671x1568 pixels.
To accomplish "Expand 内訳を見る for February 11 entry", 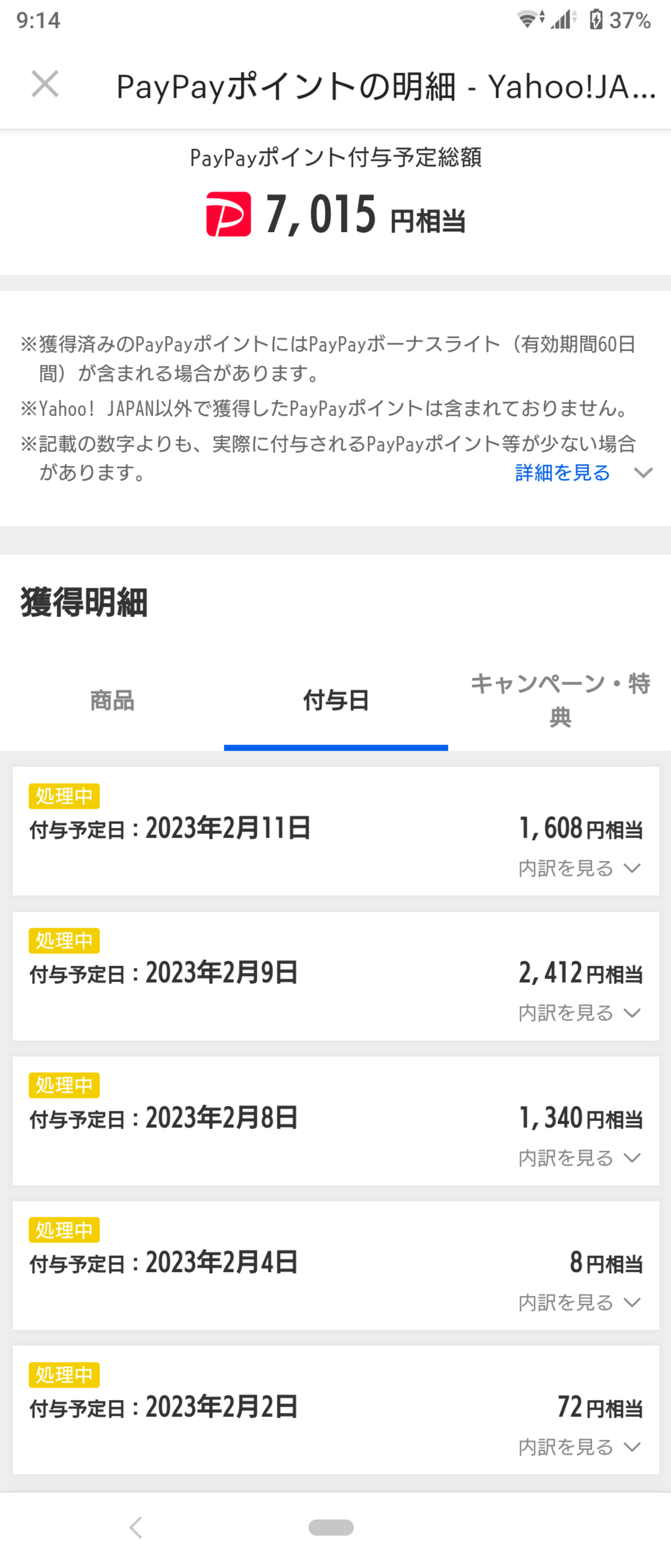I will click(x=580, y=868).
